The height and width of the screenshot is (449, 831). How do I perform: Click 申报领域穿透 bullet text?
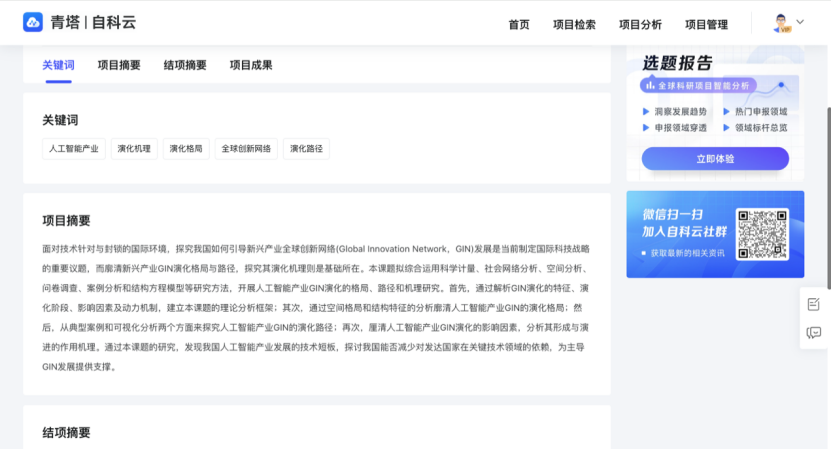tap(680, 128)
